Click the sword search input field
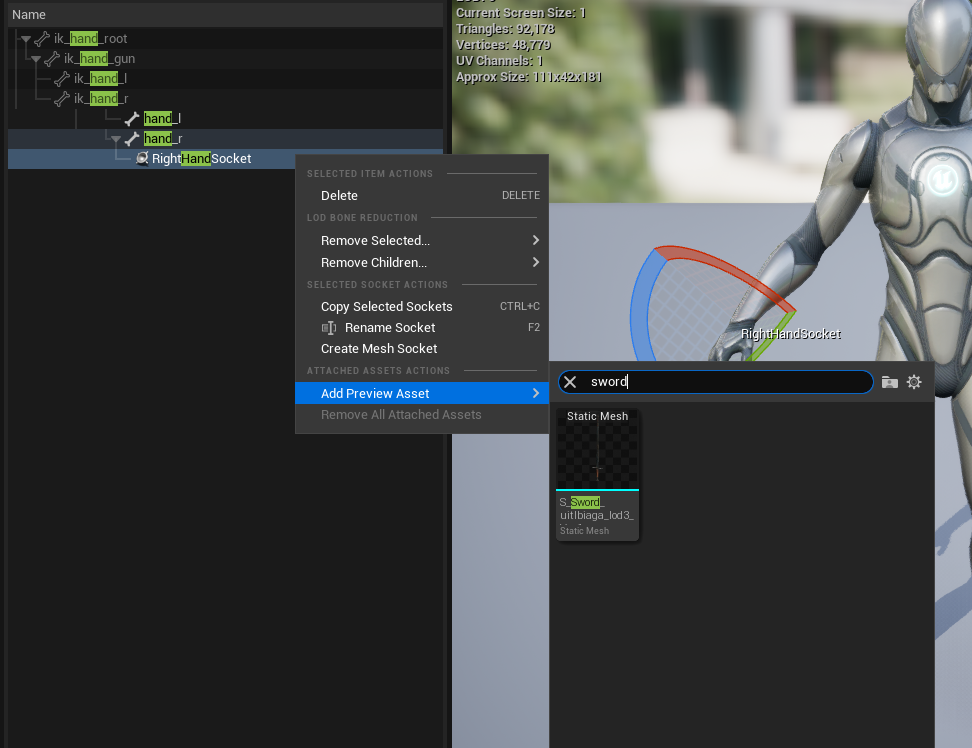Image resolution: width=972 pixels, height=748 pixels. pyautogui.click(x=716, y=382)
